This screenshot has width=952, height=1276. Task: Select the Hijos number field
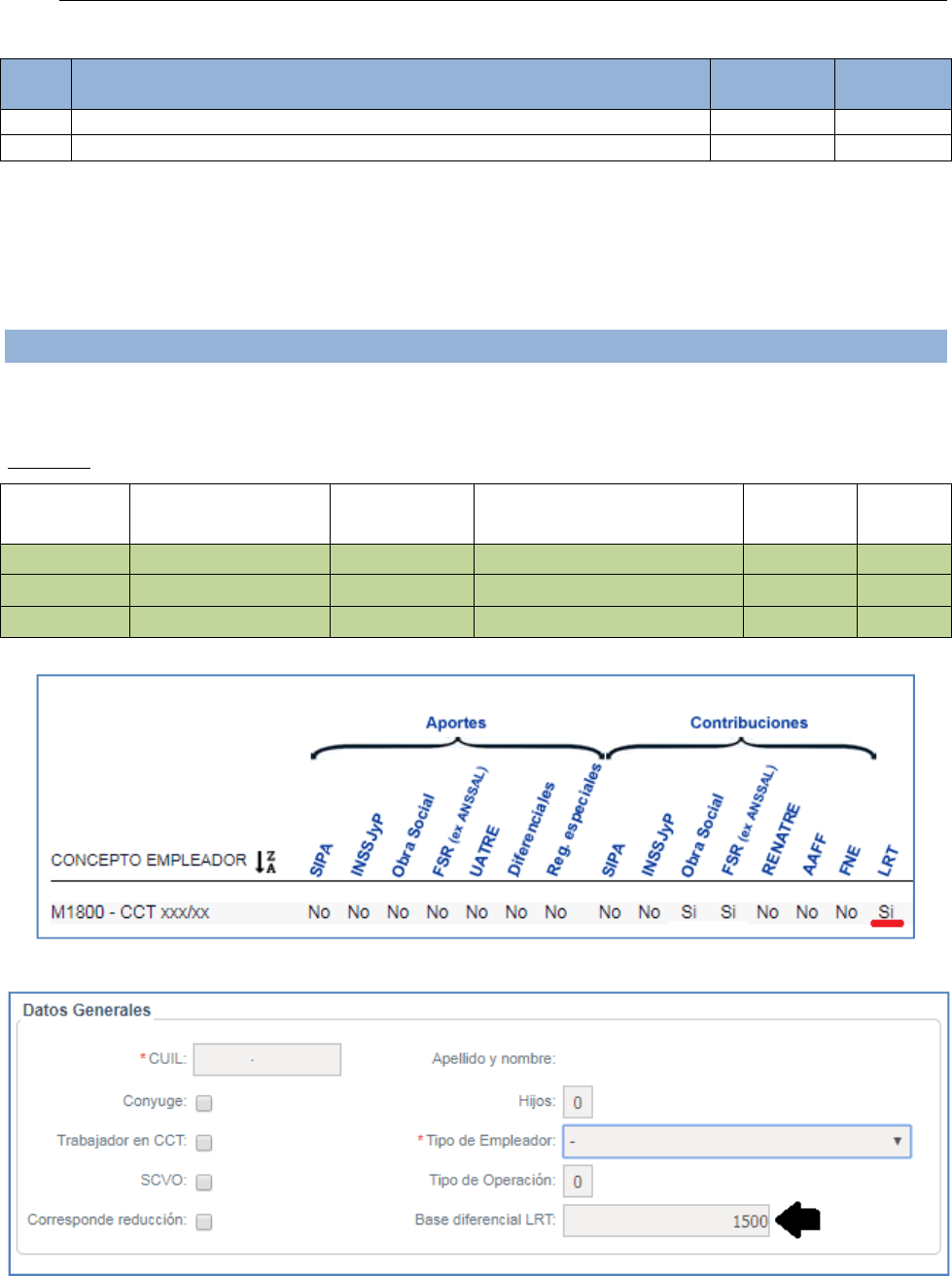578,1102
